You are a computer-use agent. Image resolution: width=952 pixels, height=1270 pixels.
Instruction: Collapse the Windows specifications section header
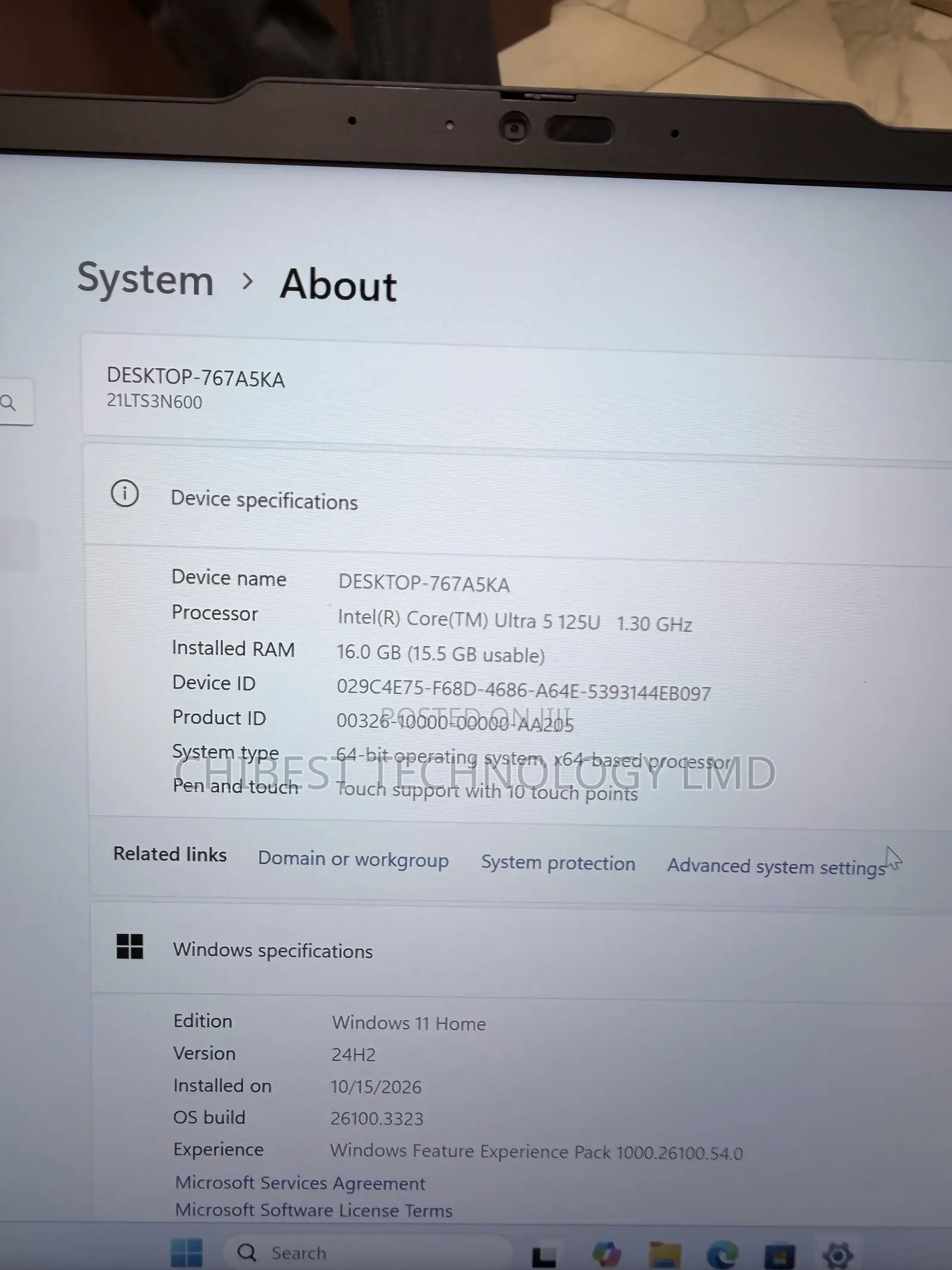(521, 951)
